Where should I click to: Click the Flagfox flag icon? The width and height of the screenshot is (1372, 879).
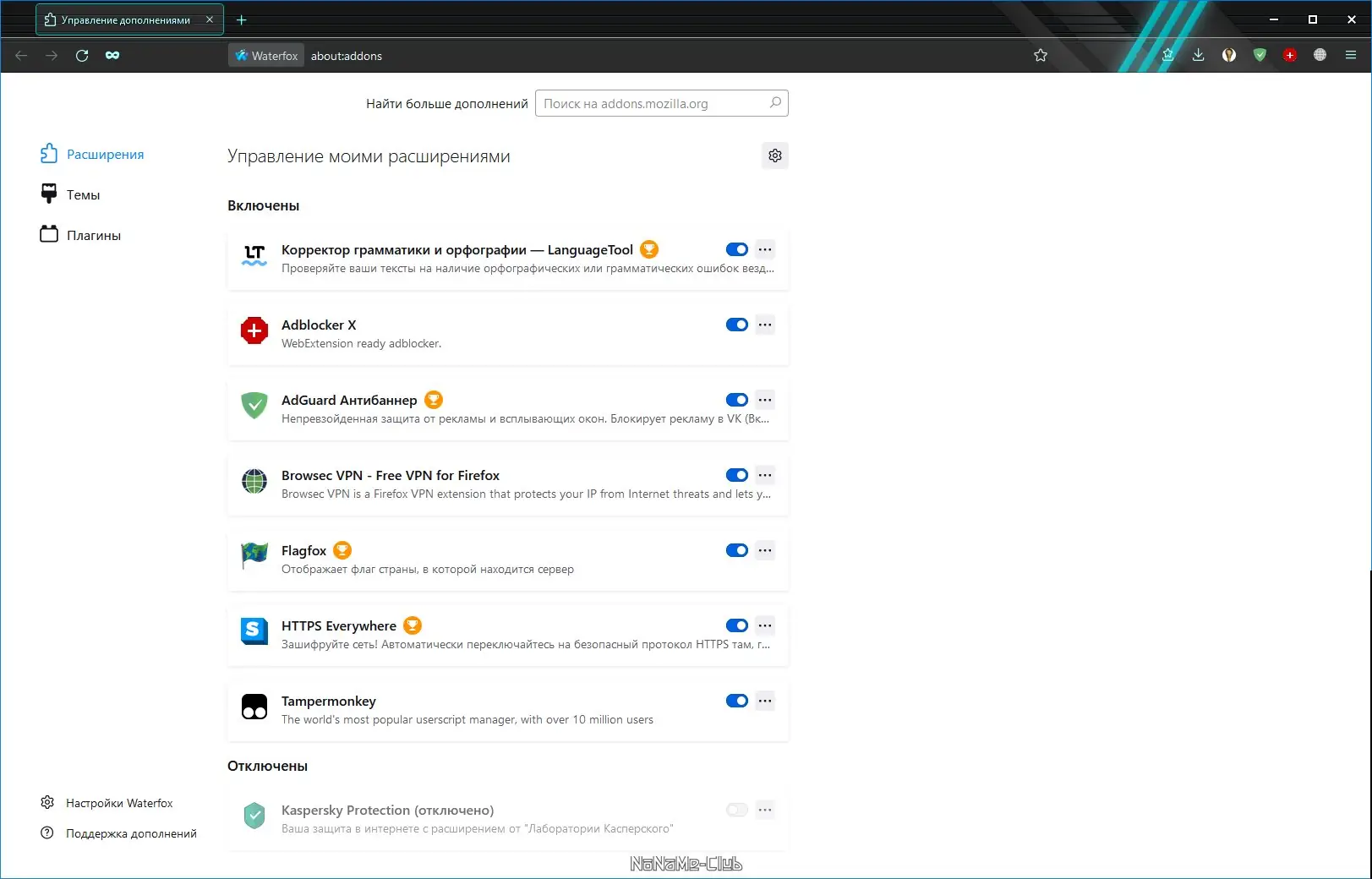(254, 557)
